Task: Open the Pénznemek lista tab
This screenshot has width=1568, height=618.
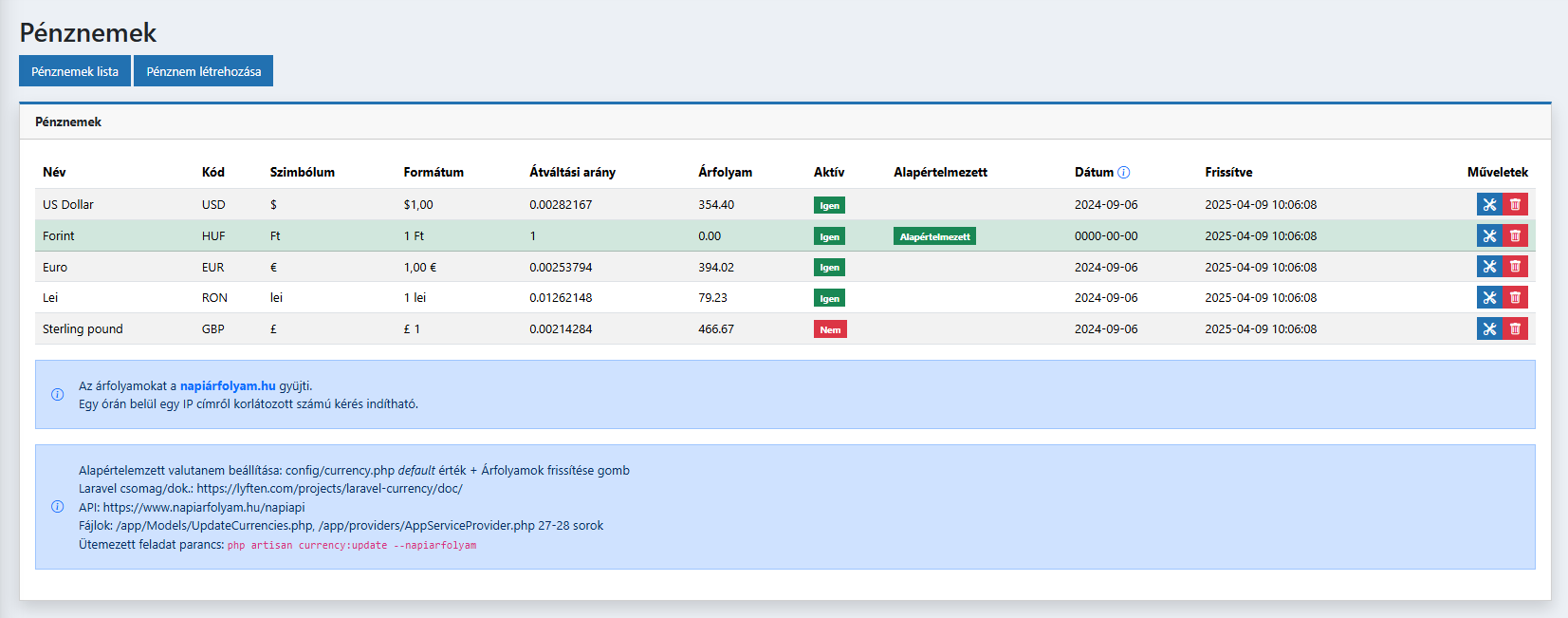Action: (75, 71)
